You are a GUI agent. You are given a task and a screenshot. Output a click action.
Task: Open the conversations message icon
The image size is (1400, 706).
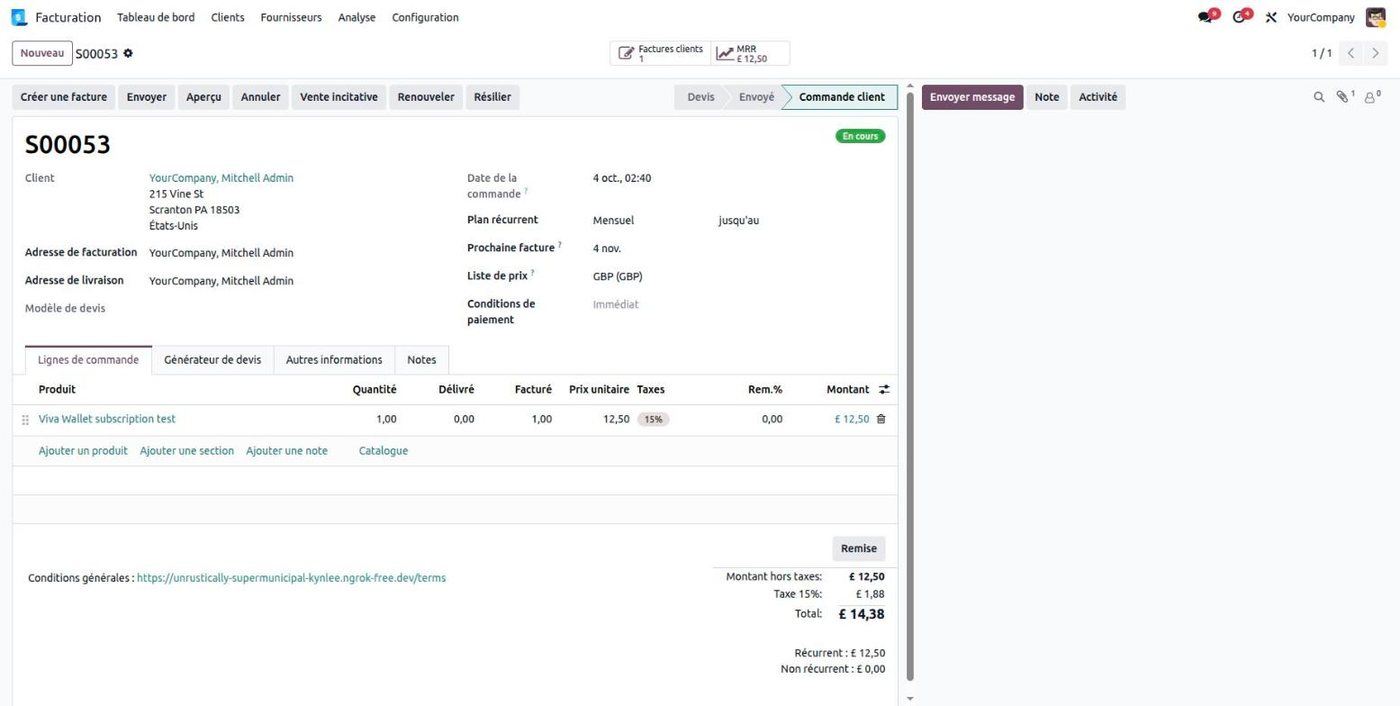point(1207,17)
